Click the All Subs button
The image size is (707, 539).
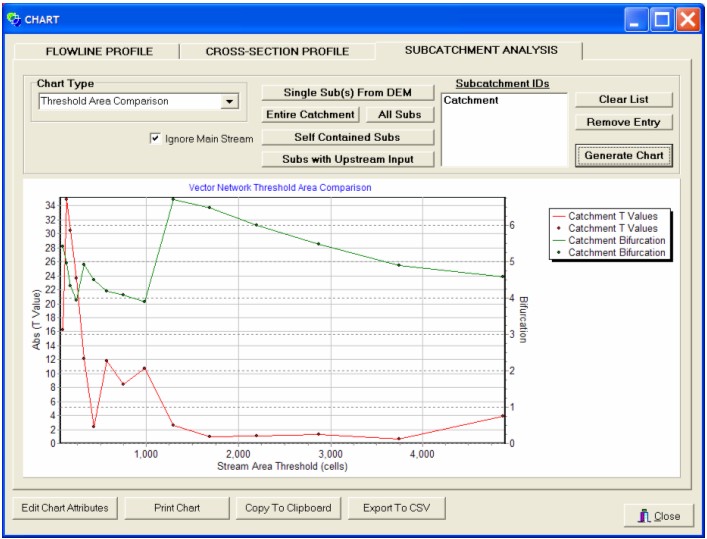(x=399, y=115)
